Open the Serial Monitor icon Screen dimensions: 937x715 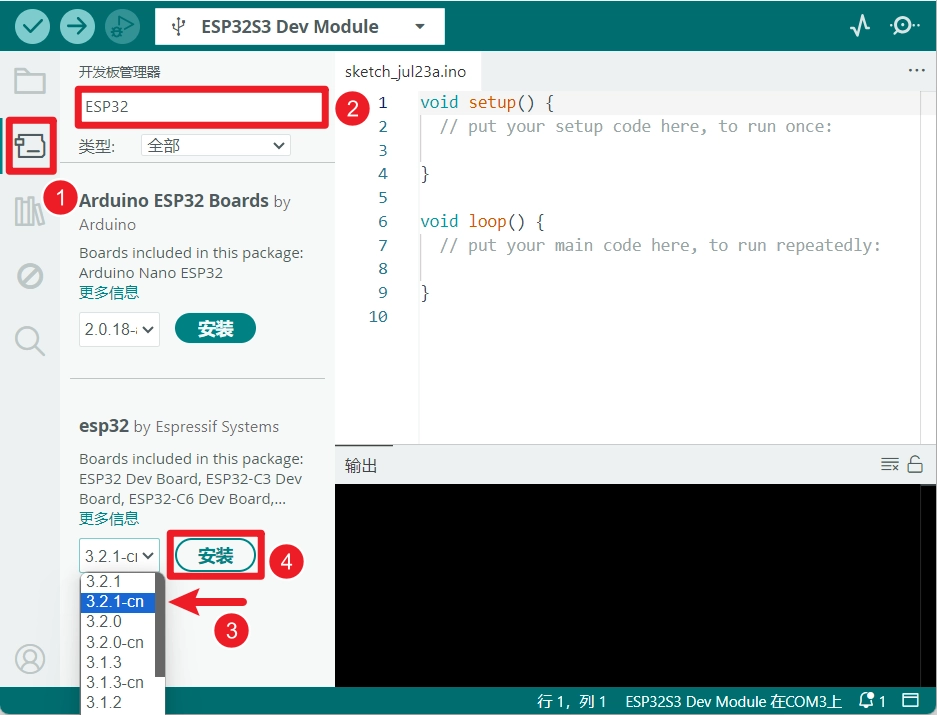[x=905, y=26]
